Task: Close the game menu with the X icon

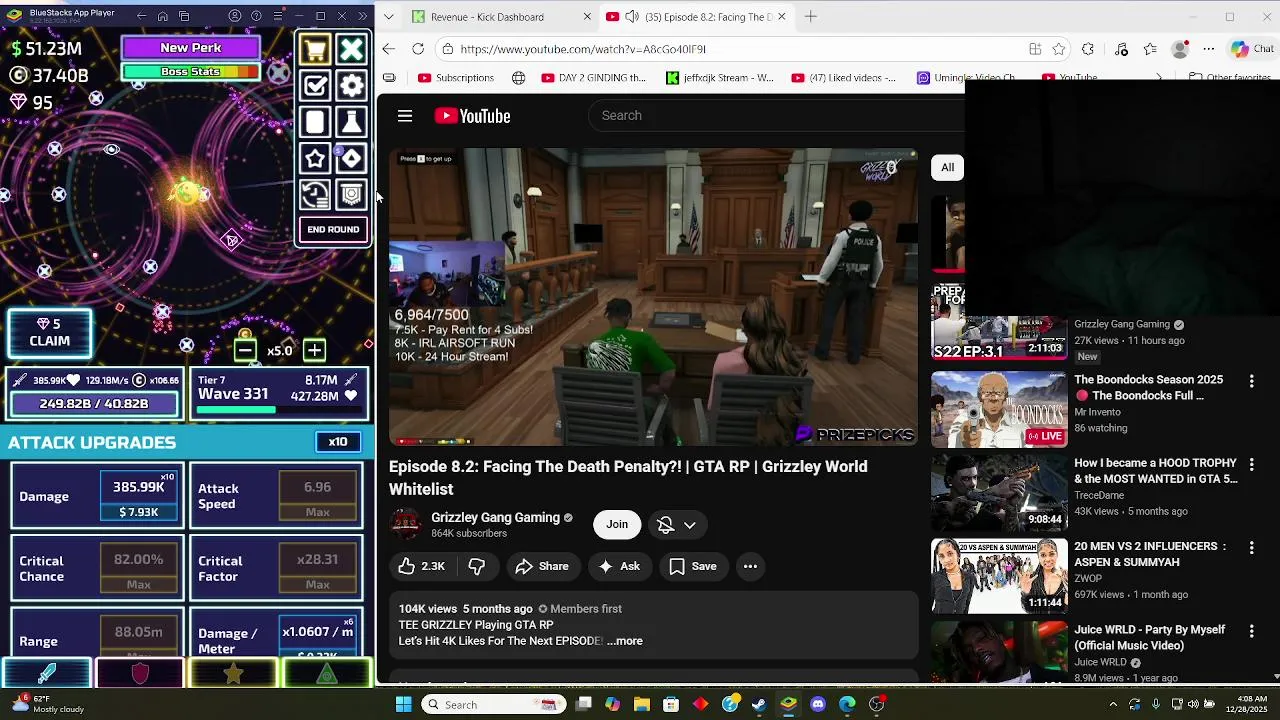Action: [x=351, y=50]
